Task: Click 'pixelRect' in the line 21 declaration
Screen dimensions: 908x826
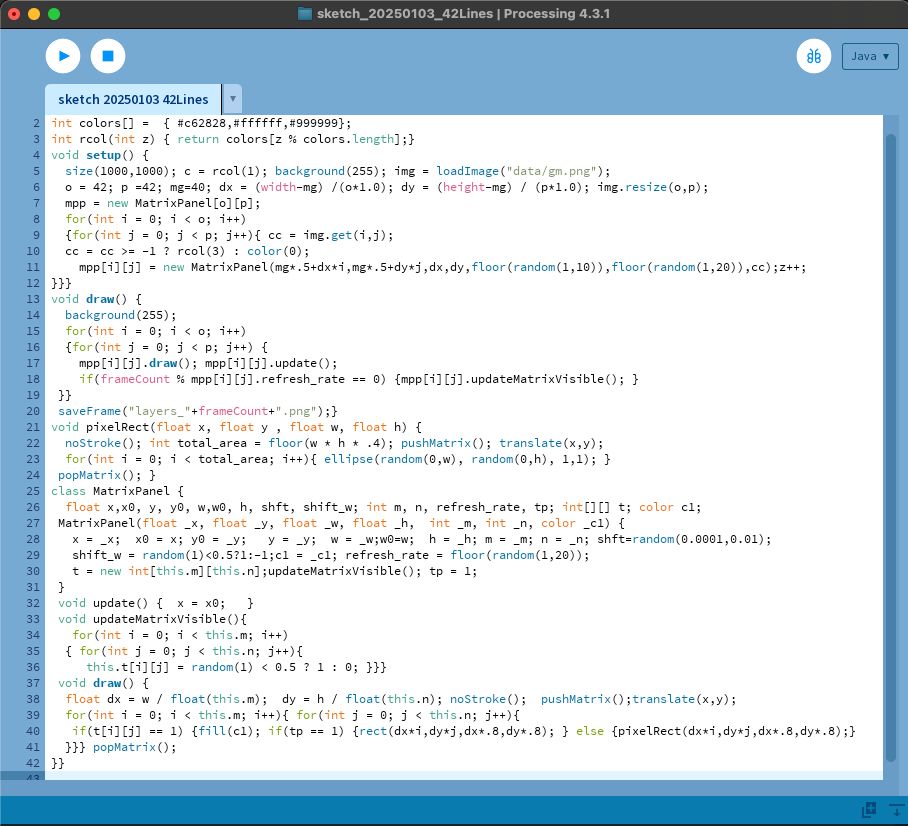Action: tap(117, 427)
